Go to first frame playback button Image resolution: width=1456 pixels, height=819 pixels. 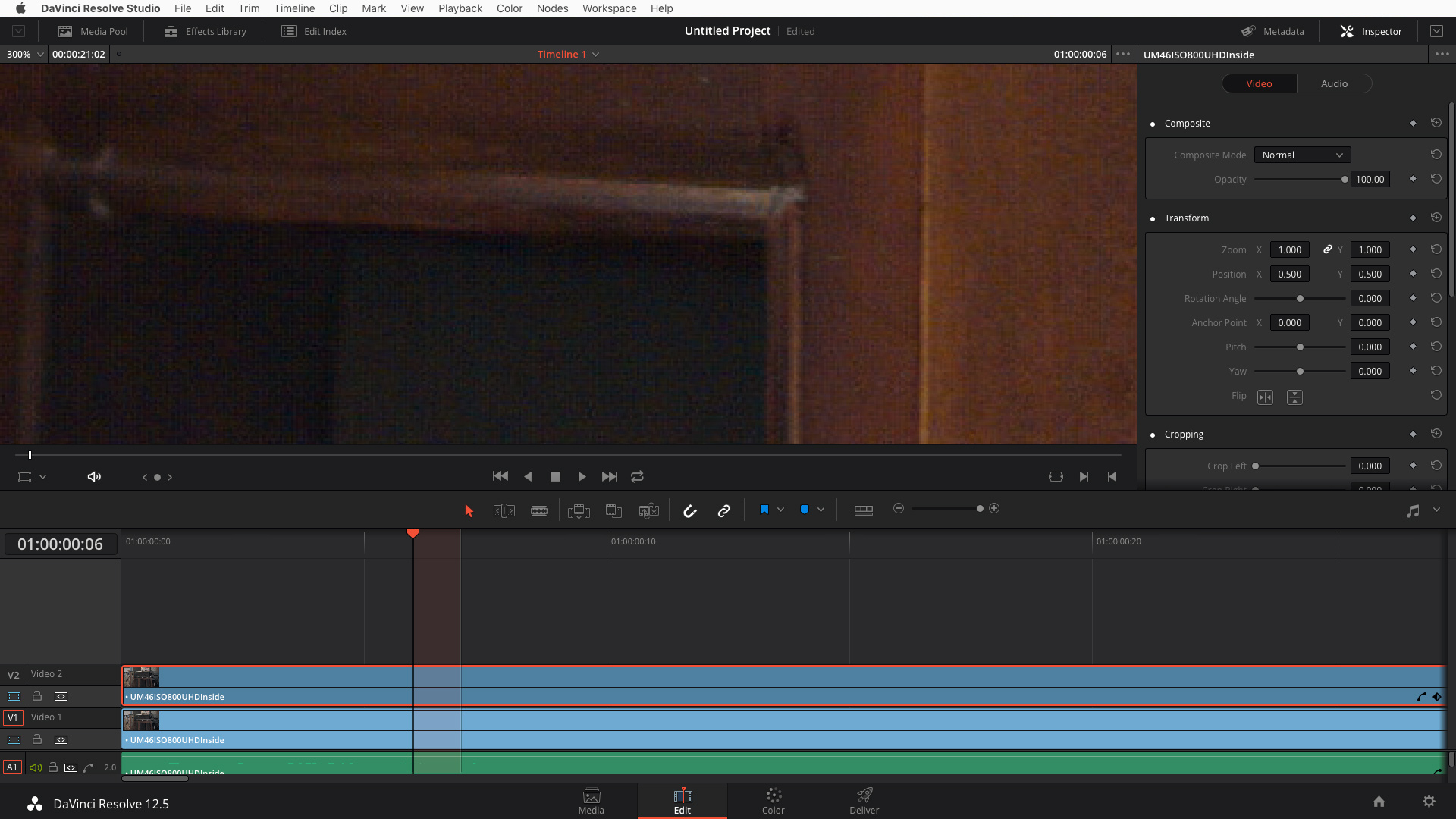pos(500,476)
